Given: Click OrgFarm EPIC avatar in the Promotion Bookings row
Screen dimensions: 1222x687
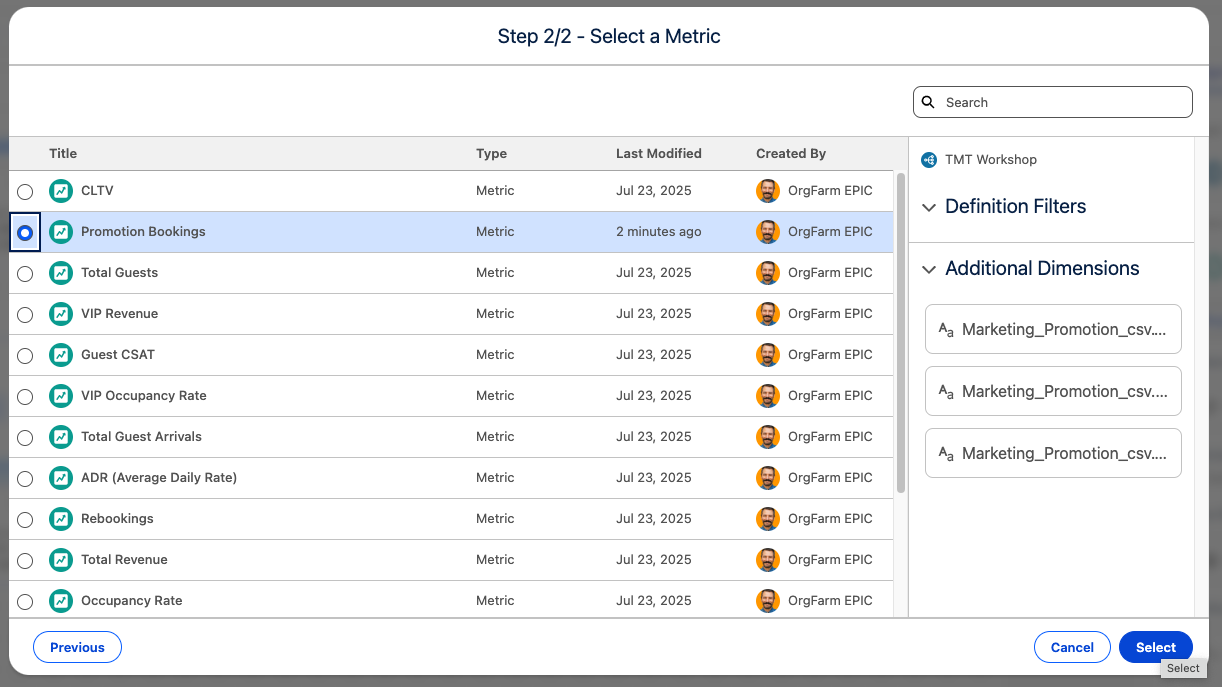Looking at the screenshot, I should point(767,232).
